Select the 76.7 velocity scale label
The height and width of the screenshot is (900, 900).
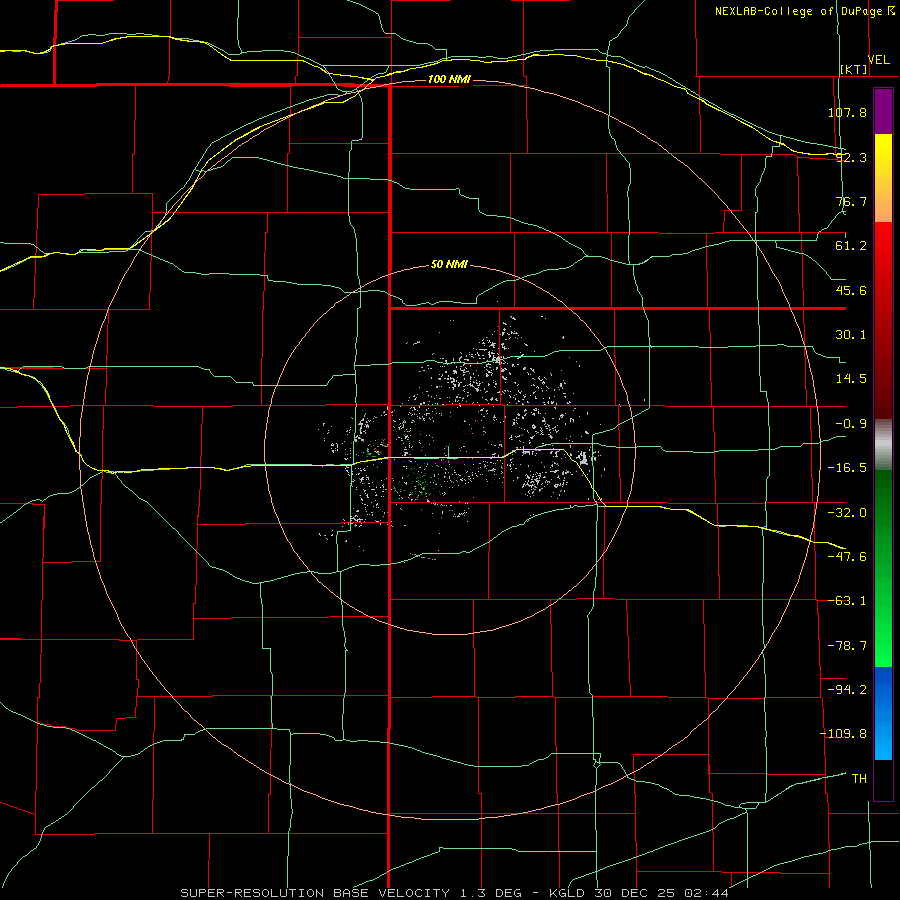(x=851, y=201)
